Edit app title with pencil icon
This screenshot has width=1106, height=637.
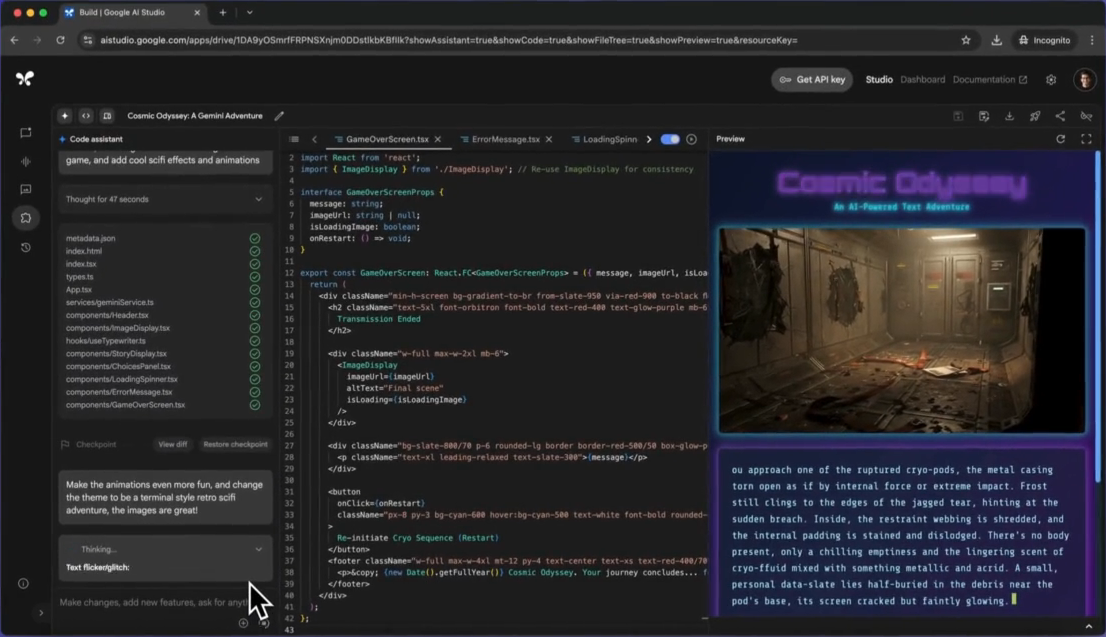(x=279, y=116)
